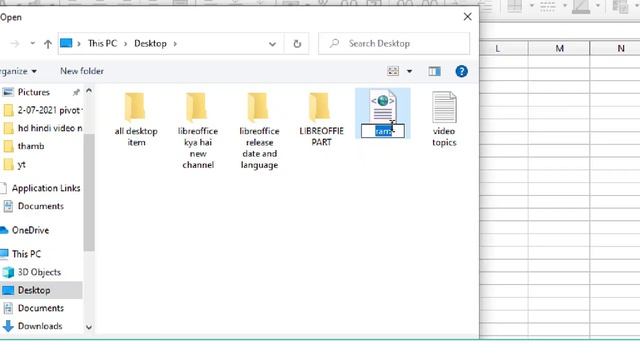Click the navigation pane scrollbar thumb

point(89,192)
